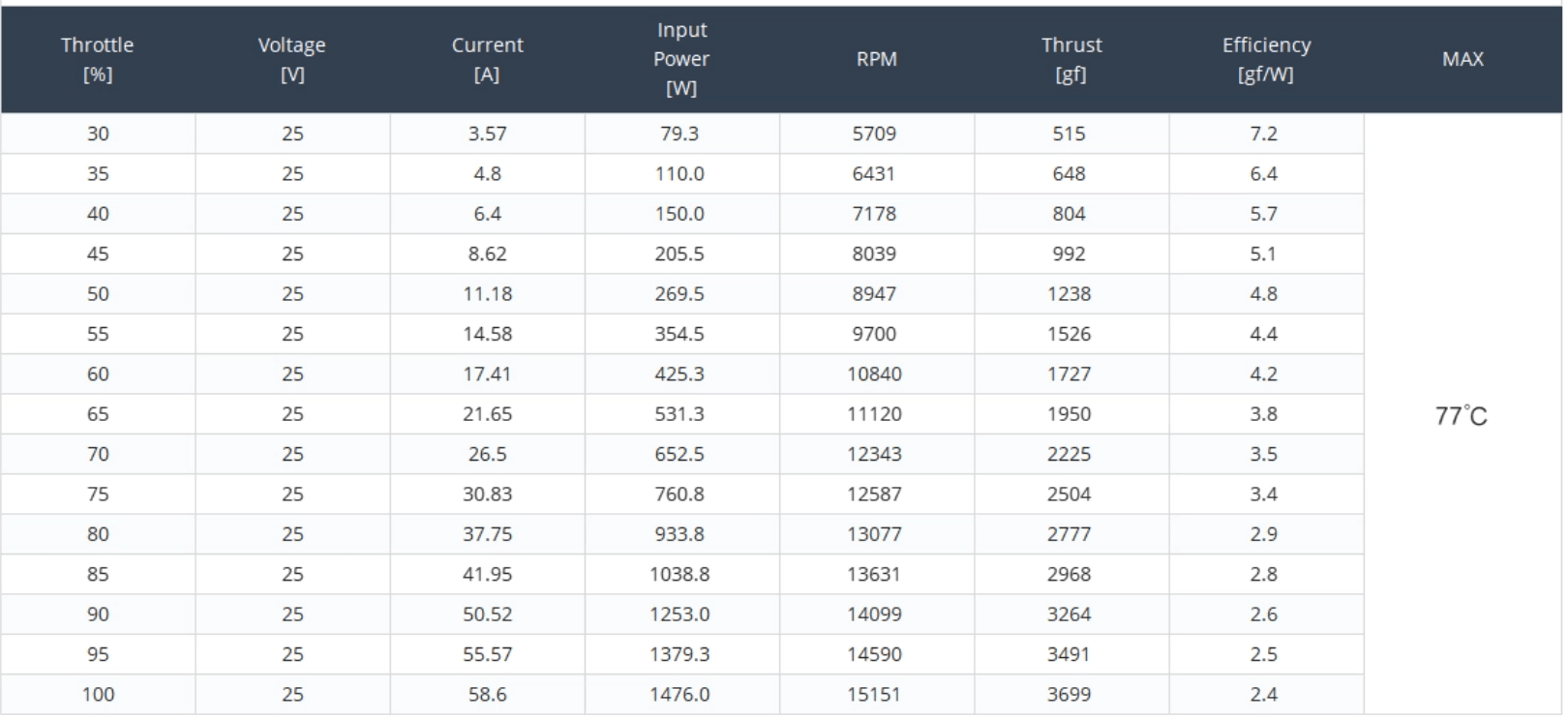Select the 15151 RPM cell

click(x=874, y=695)
